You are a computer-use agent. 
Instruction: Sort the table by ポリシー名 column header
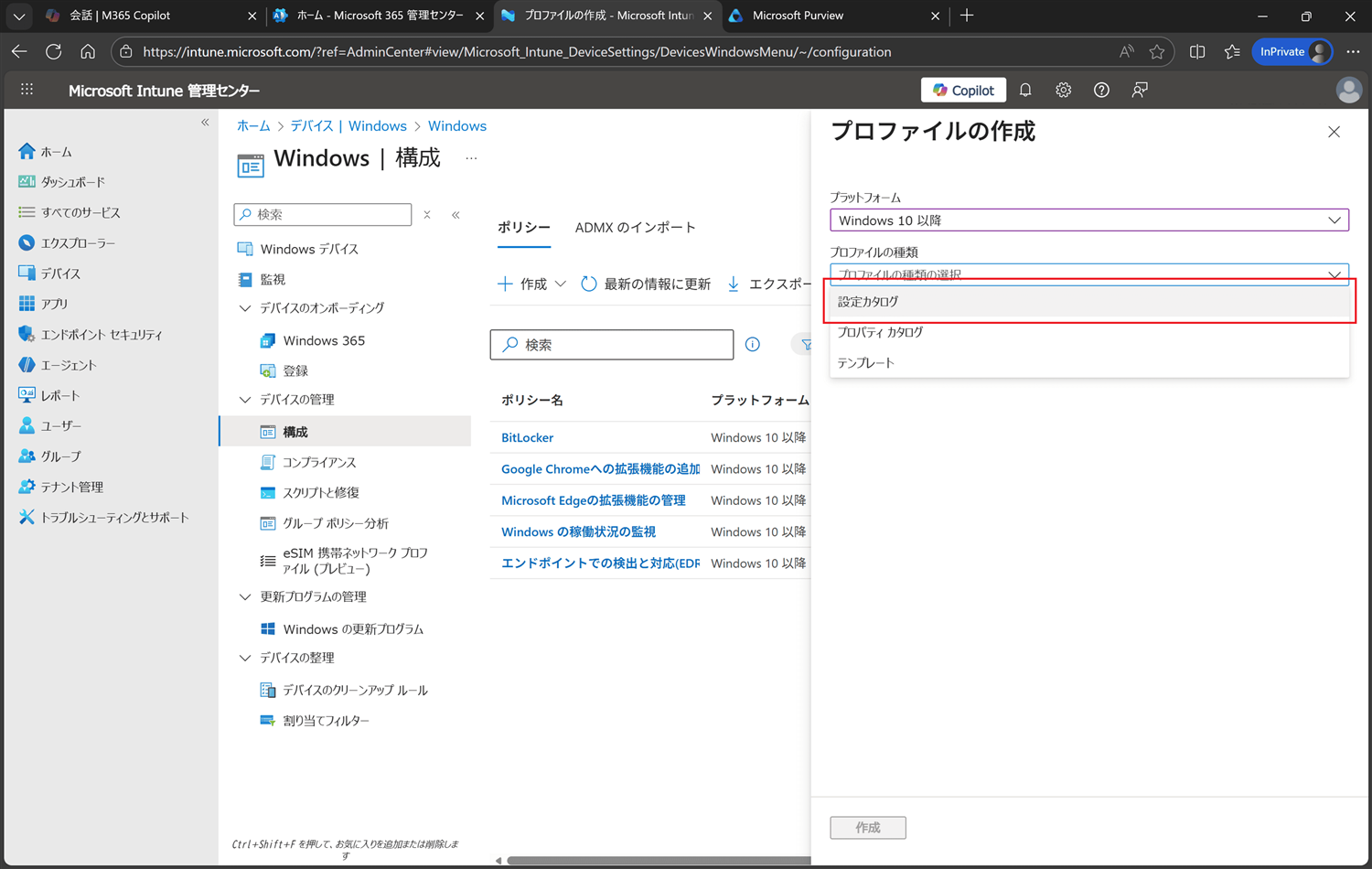531,400
